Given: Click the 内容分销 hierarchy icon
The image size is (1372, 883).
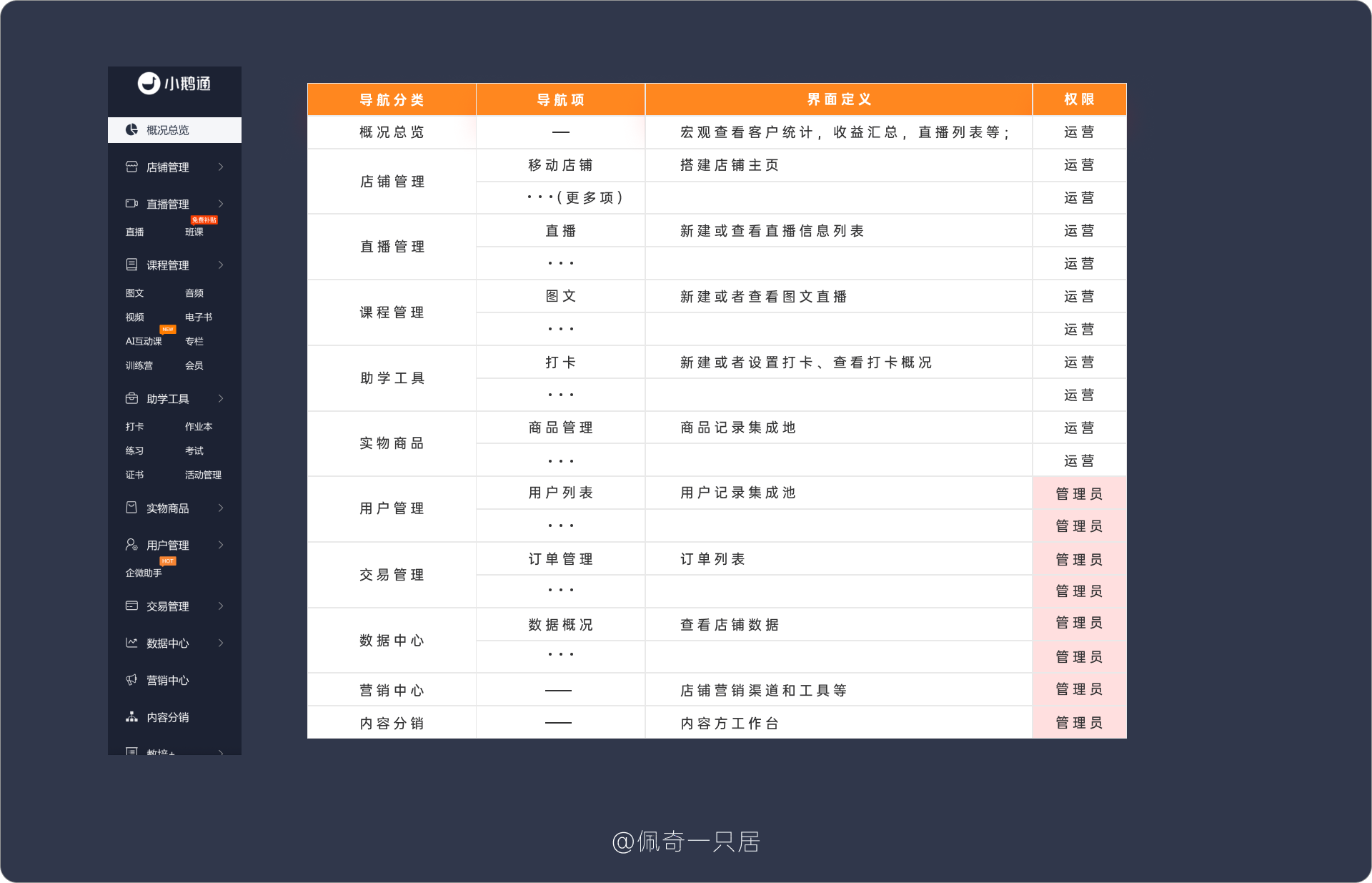Looking at the screenshot, I should (131, 716).
